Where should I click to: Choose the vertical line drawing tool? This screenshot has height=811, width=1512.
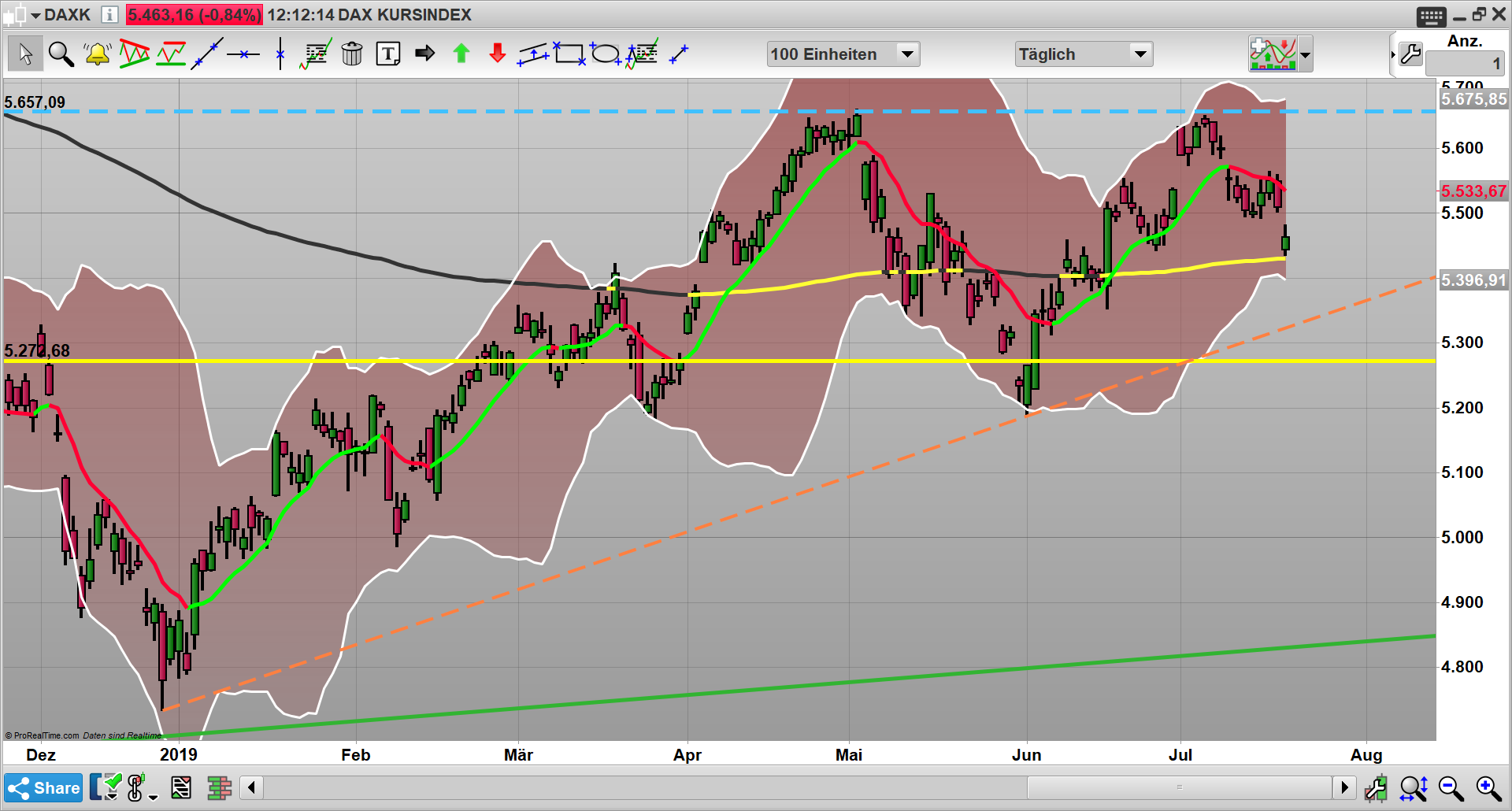(x=280, y=54)
